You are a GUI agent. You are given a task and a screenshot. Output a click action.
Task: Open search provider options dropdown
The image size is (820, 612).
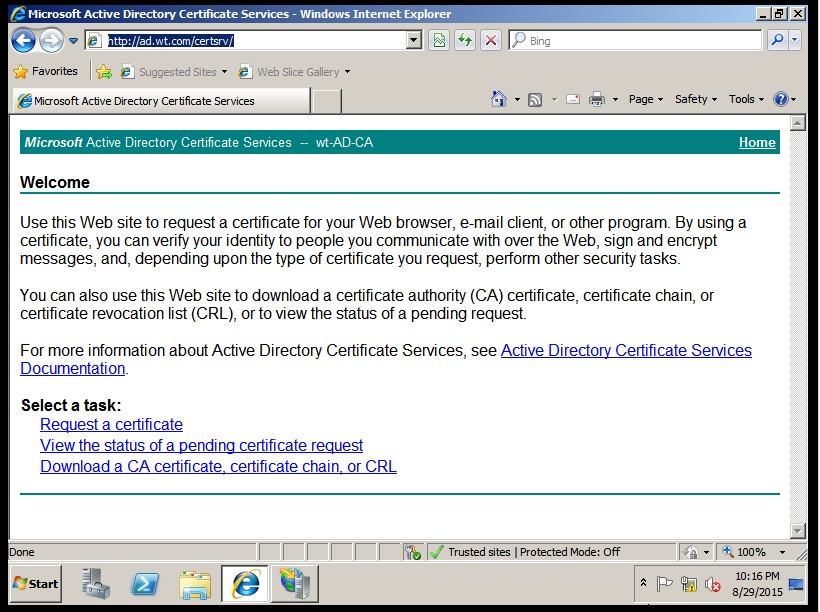[x=795, y=40]
